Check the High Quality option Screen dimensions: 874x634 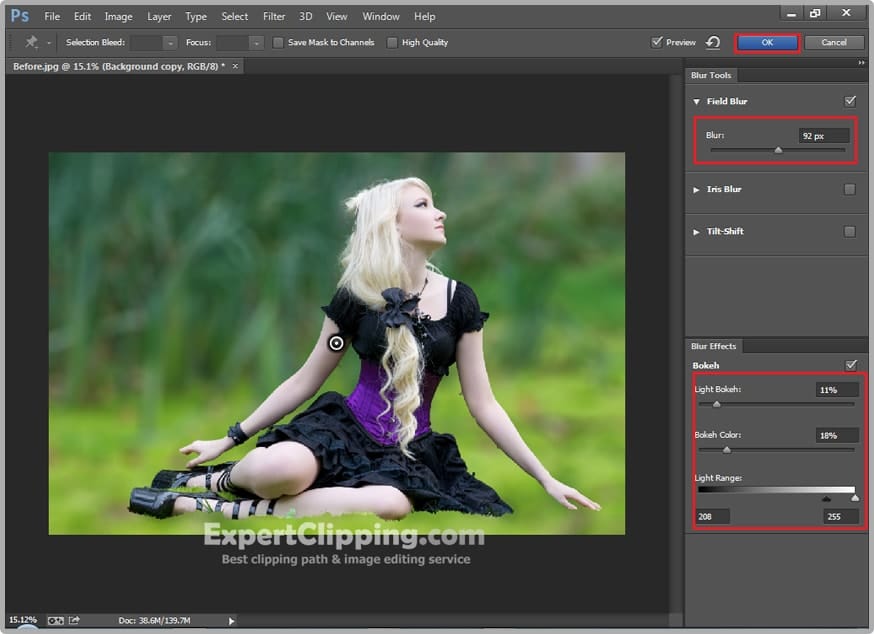391,43
